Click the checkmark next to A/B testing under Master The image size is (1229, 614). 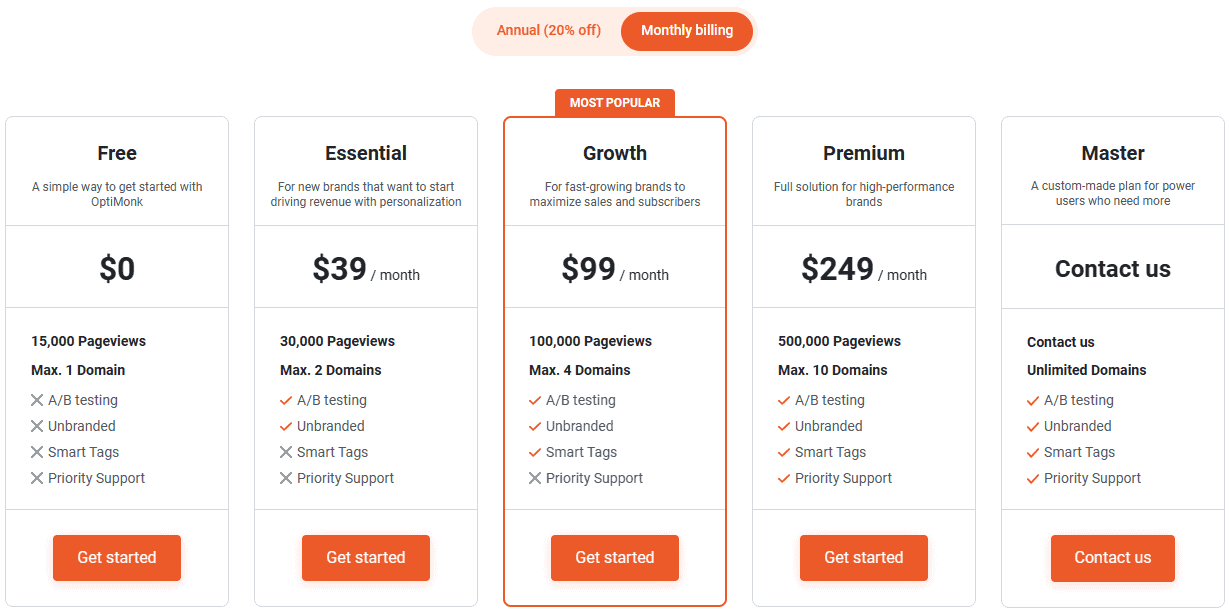(x=1032, y=399)
